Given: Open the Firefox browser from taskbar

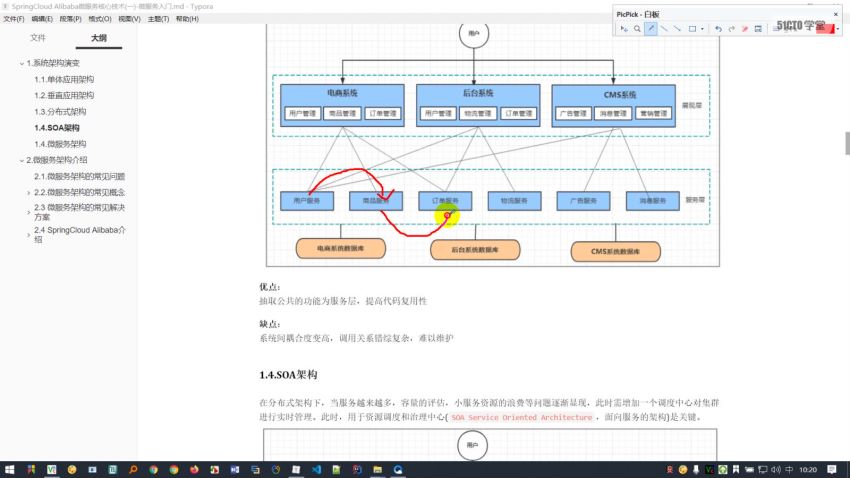Looking at the screenshot, I should point(194,469).
